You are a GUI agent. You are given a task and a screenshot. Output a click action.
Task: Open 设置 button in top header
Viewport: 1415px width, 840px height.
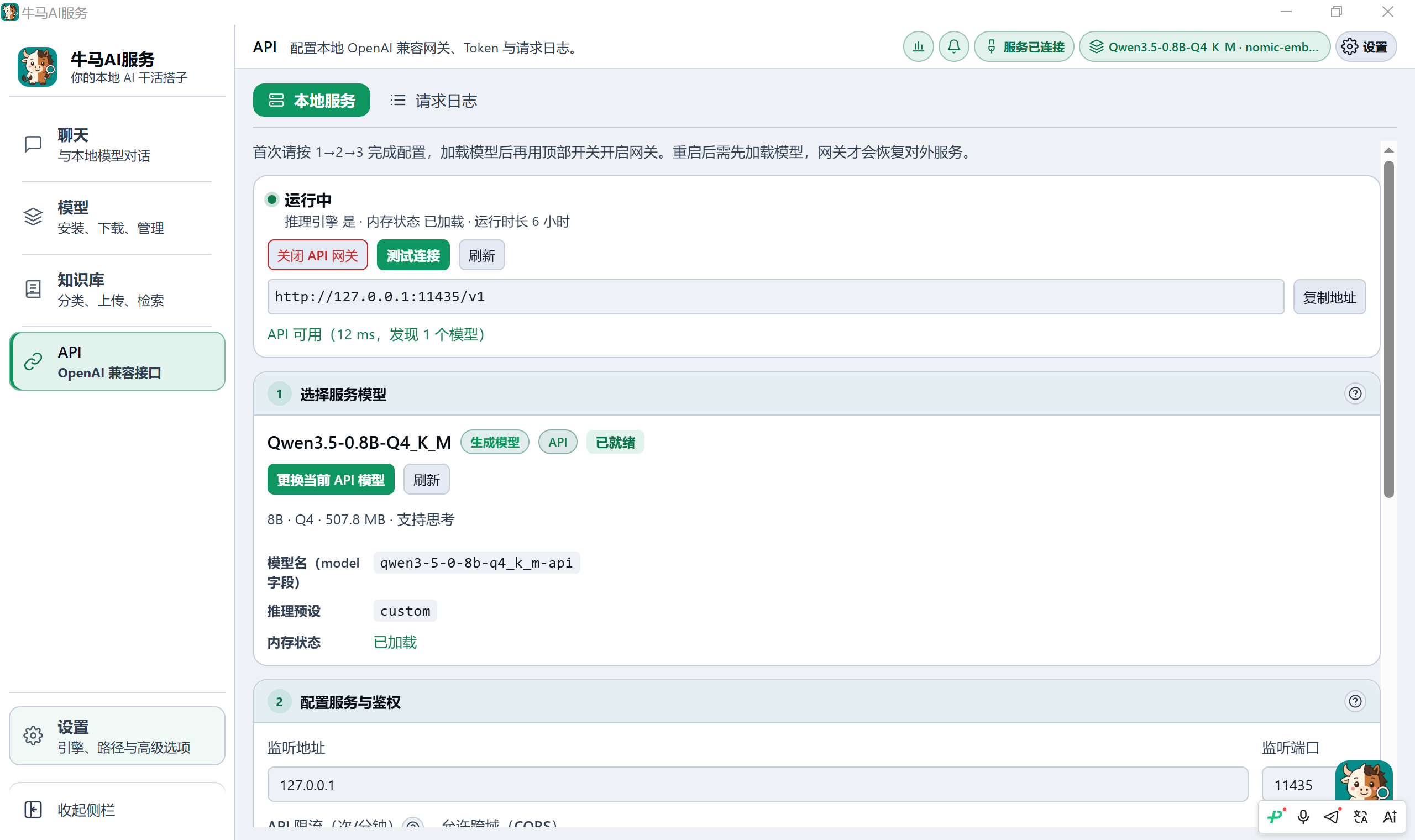(x=1366, y=47)
